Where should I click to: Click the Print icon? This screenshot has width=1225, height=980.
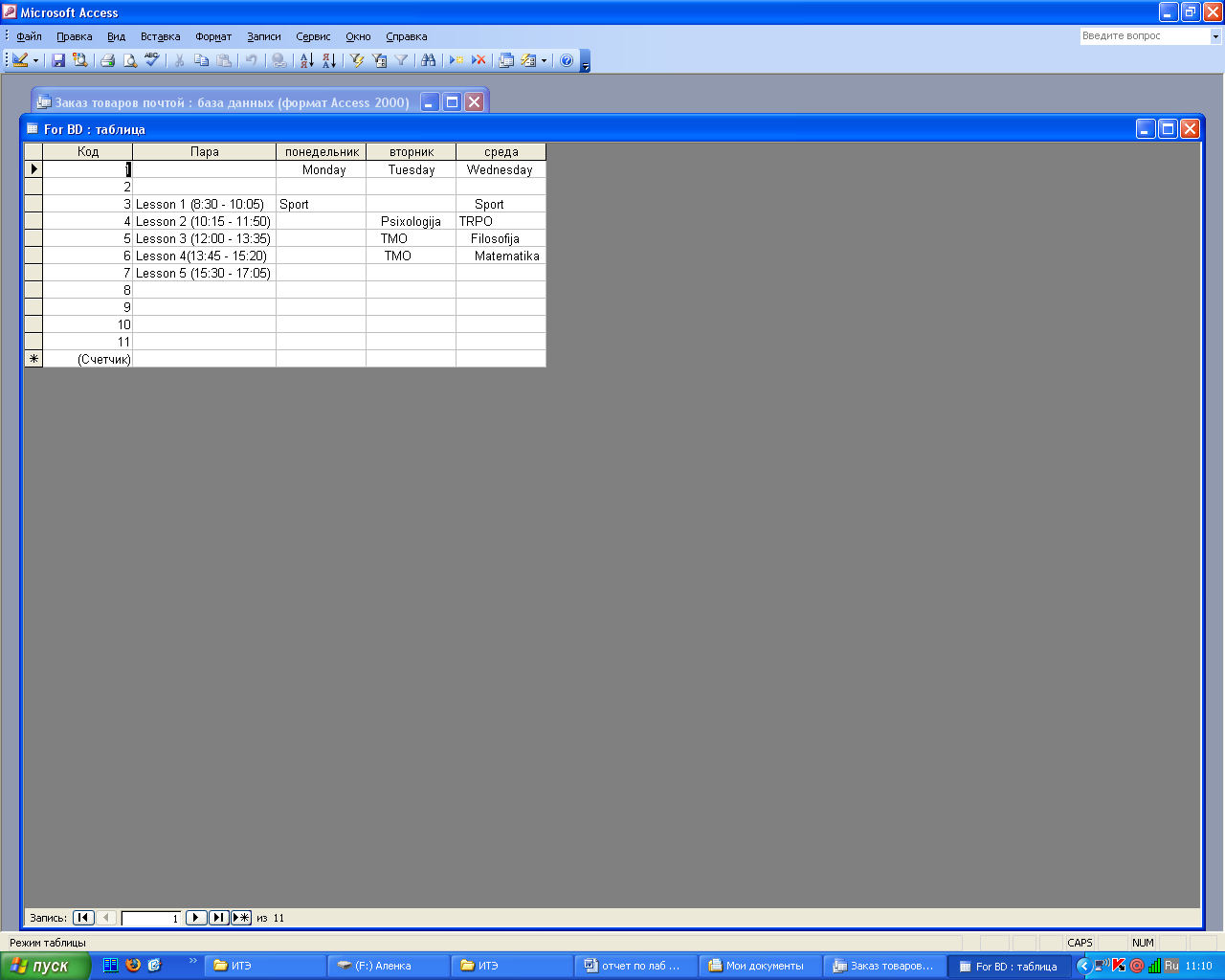pyautogui.click(x=108, y=59)
